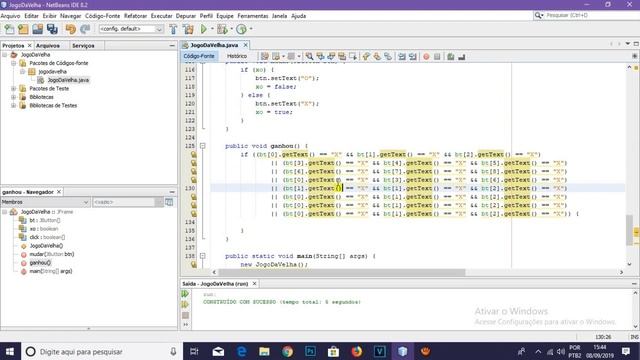Click the hint bulb icon on line 126
640x360 pixels.
(193, 155)
